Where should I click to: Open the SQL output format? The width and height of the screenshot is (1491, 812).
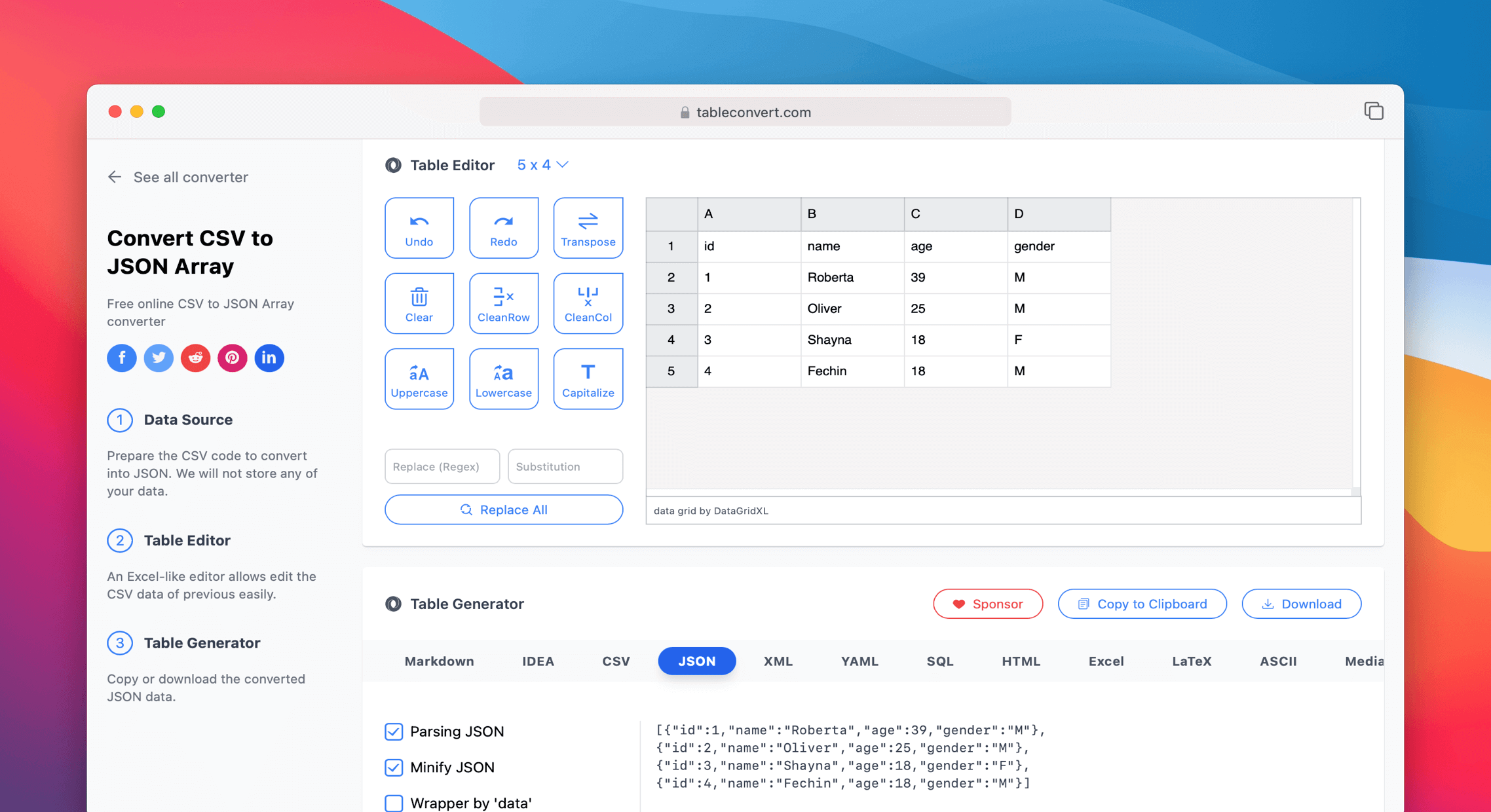[940, 661]
